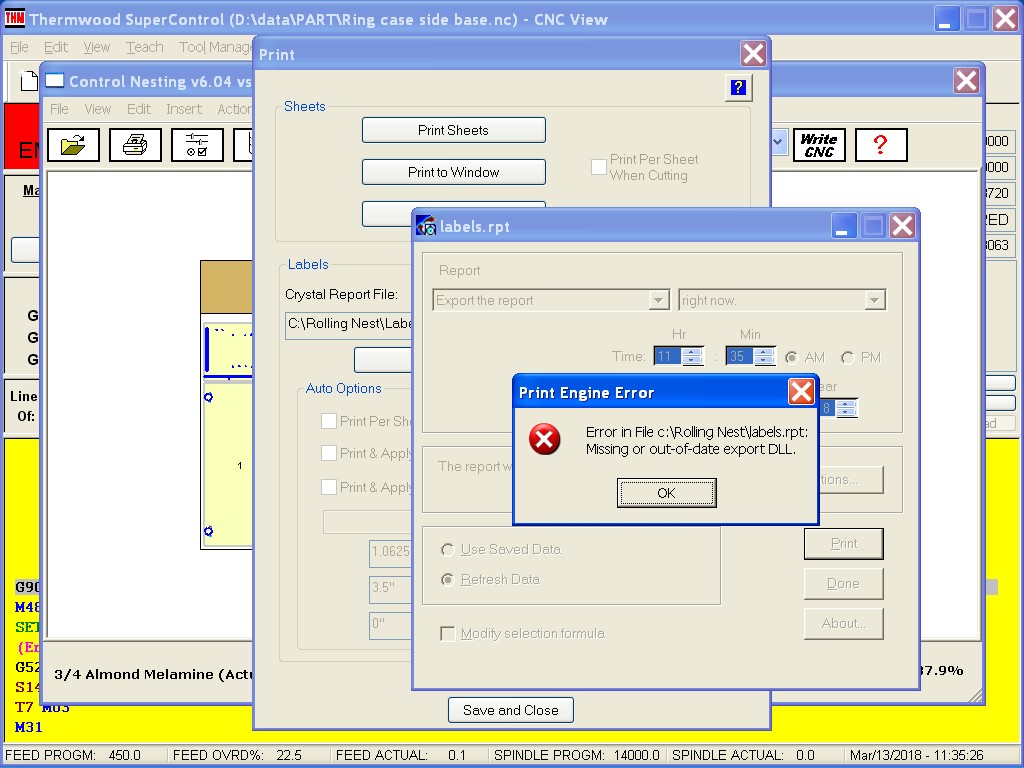Open the 'right now.' timing dropdown

(874, 300)
